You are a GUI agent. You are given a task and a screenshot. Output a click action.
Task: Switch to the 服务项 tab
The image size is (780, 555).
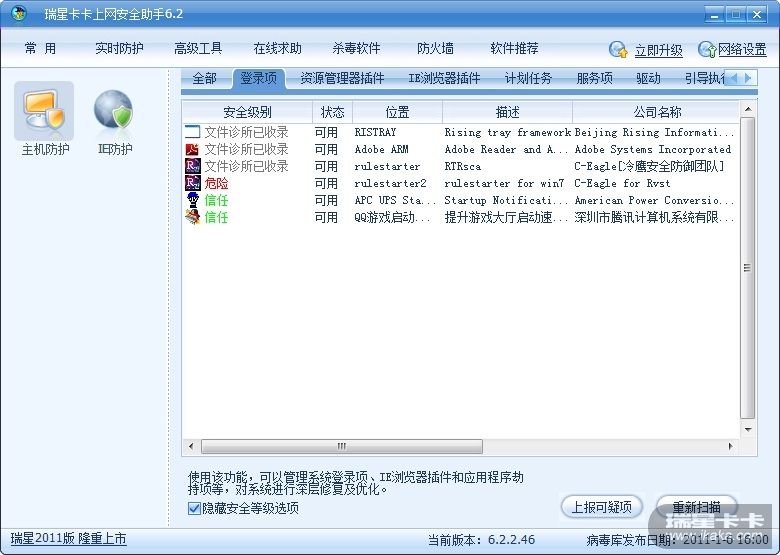point(594,79)
